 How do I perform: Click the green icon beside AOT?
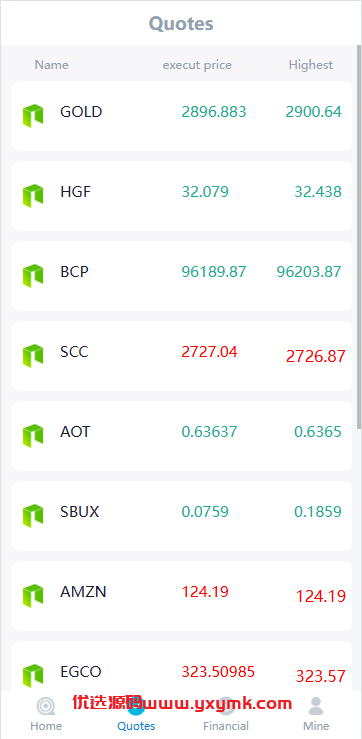point(33,436)
